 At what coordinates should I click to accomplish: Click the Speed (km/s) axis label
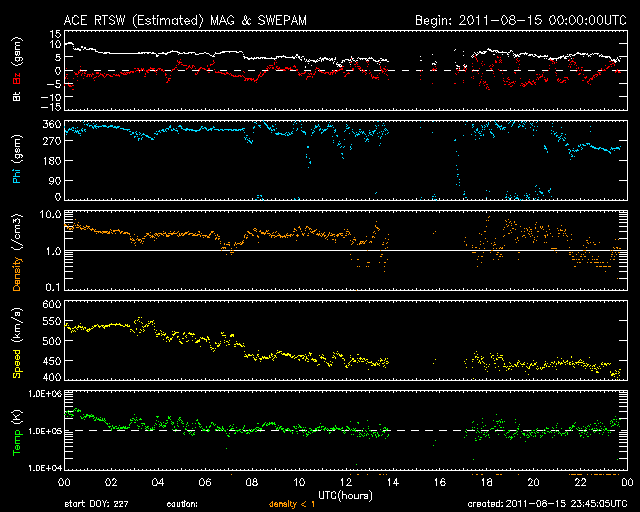17,345
